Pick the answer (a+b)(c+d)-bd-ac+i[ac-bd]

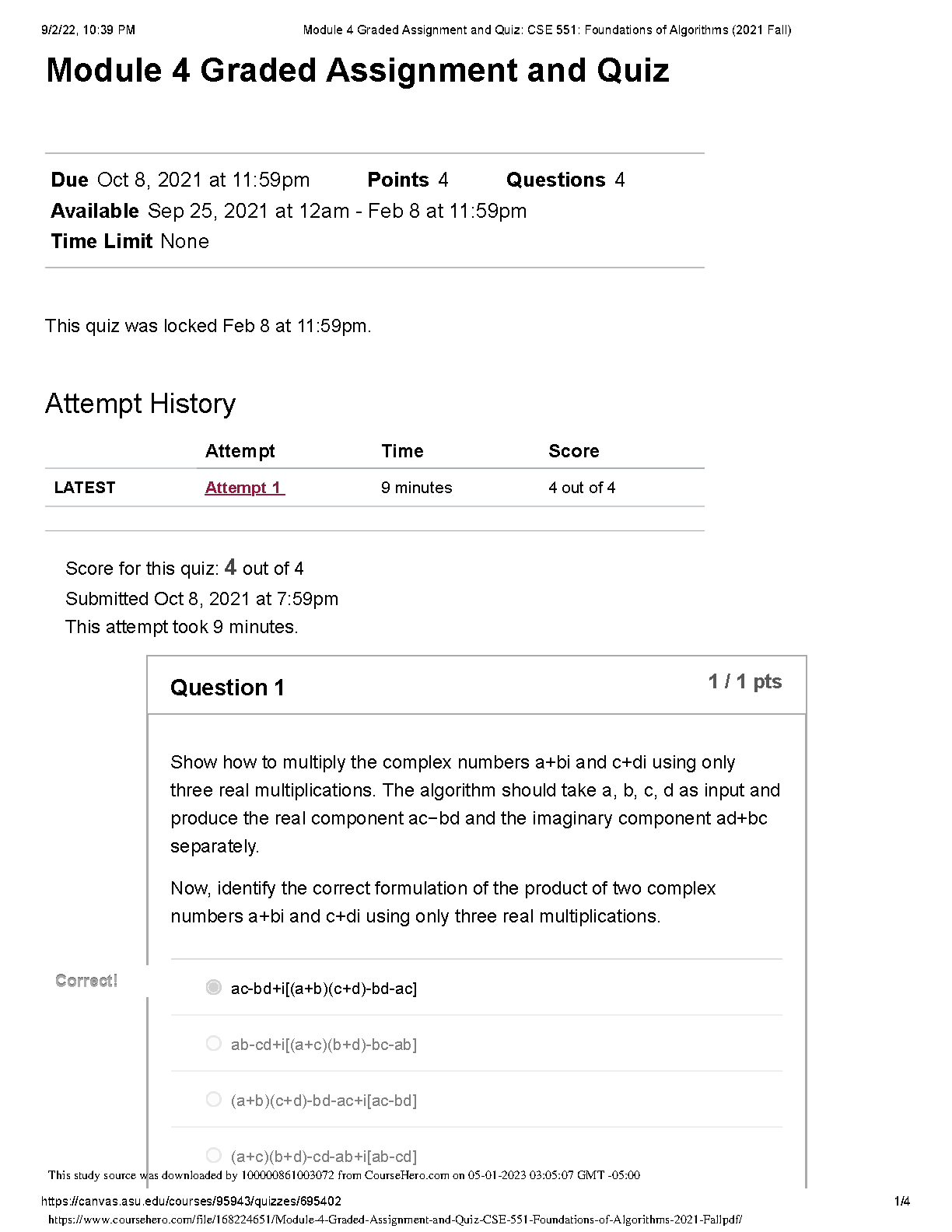coord(214,1099)
